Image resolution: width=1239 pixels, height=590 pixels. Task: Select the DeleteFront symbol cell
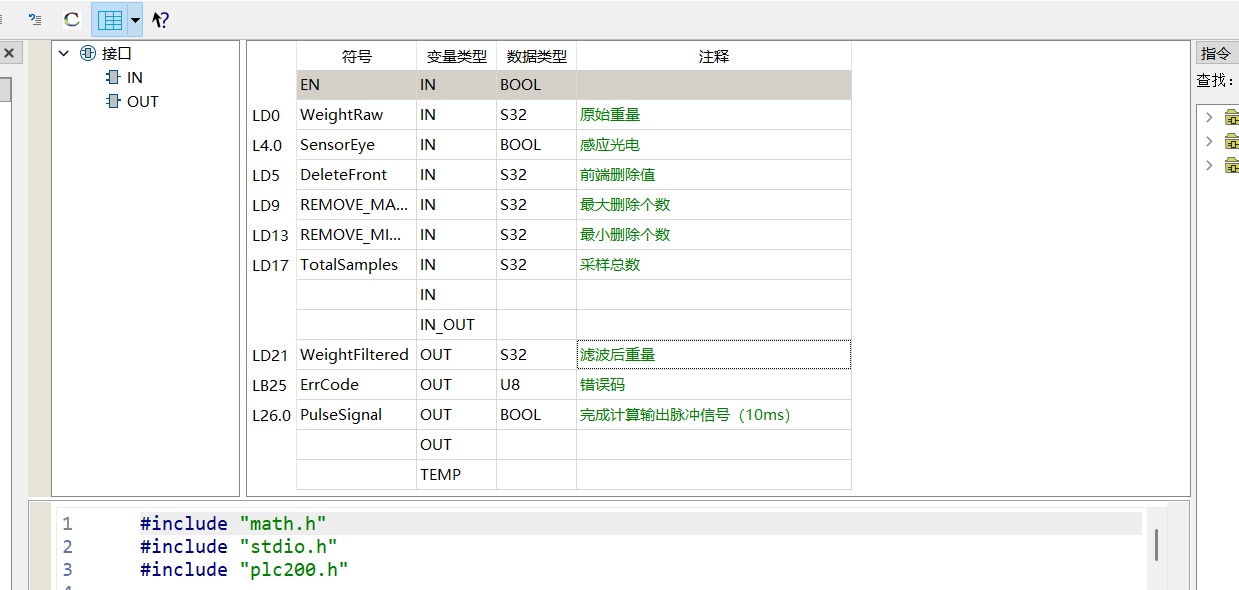coord(356,175)
